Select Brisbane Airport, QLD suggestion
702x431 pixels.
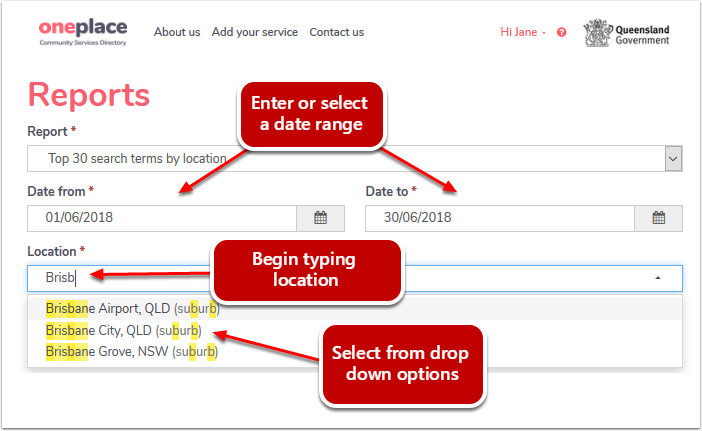(x=355, y=308)
